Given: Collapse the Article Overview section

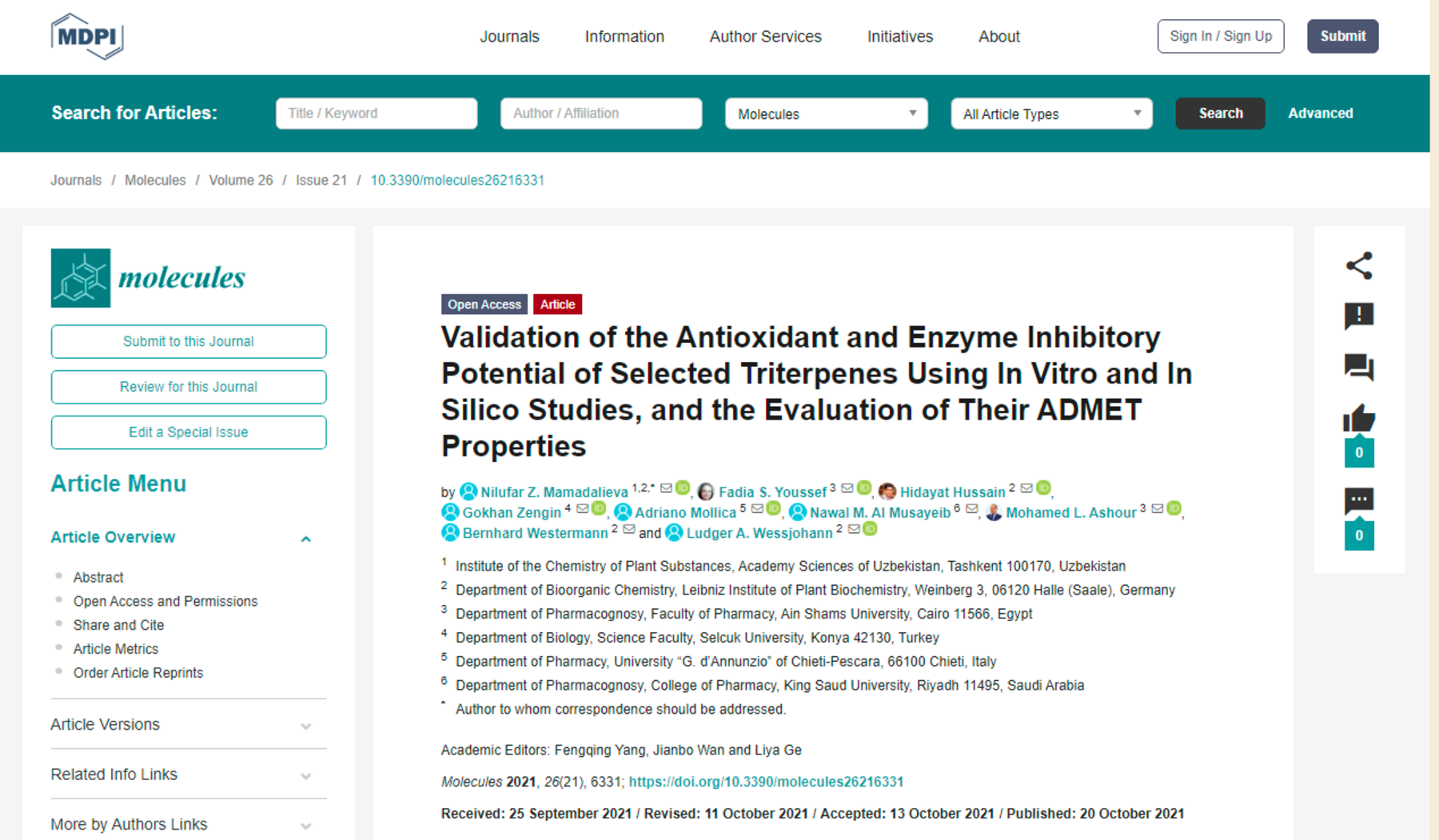Looking at the screenshot, I should point(305,539).
